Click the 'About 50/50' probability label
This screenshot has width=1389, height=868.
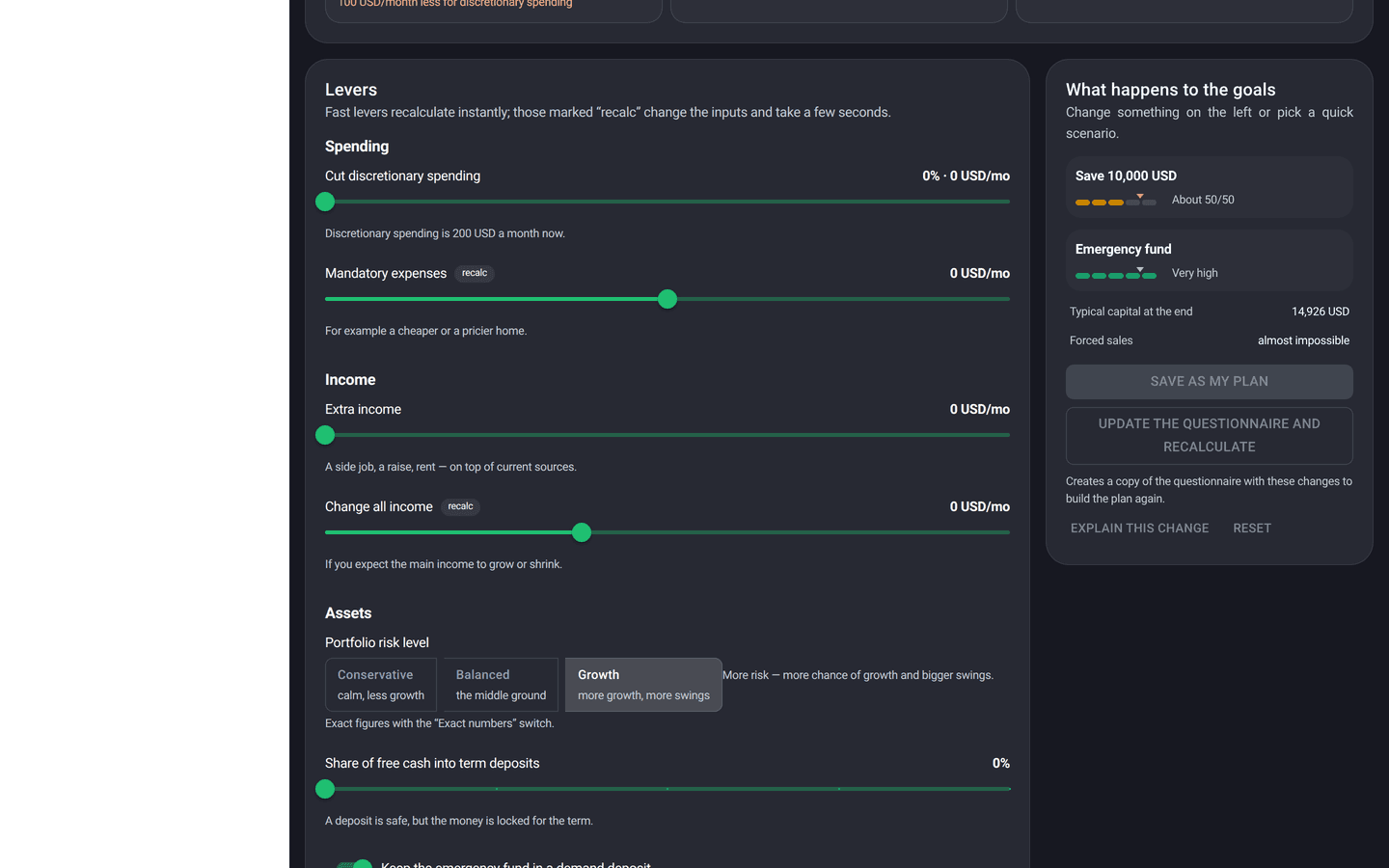pos(1203,200)
